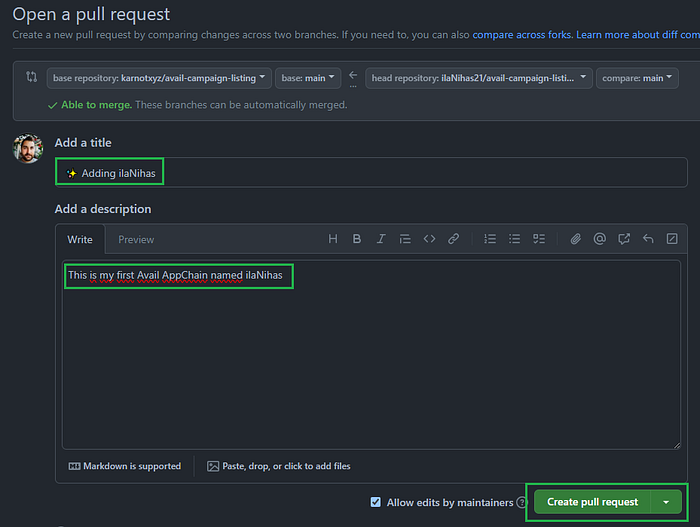
Task: Apply italic formatting icon
Action: tap(381, 239)
